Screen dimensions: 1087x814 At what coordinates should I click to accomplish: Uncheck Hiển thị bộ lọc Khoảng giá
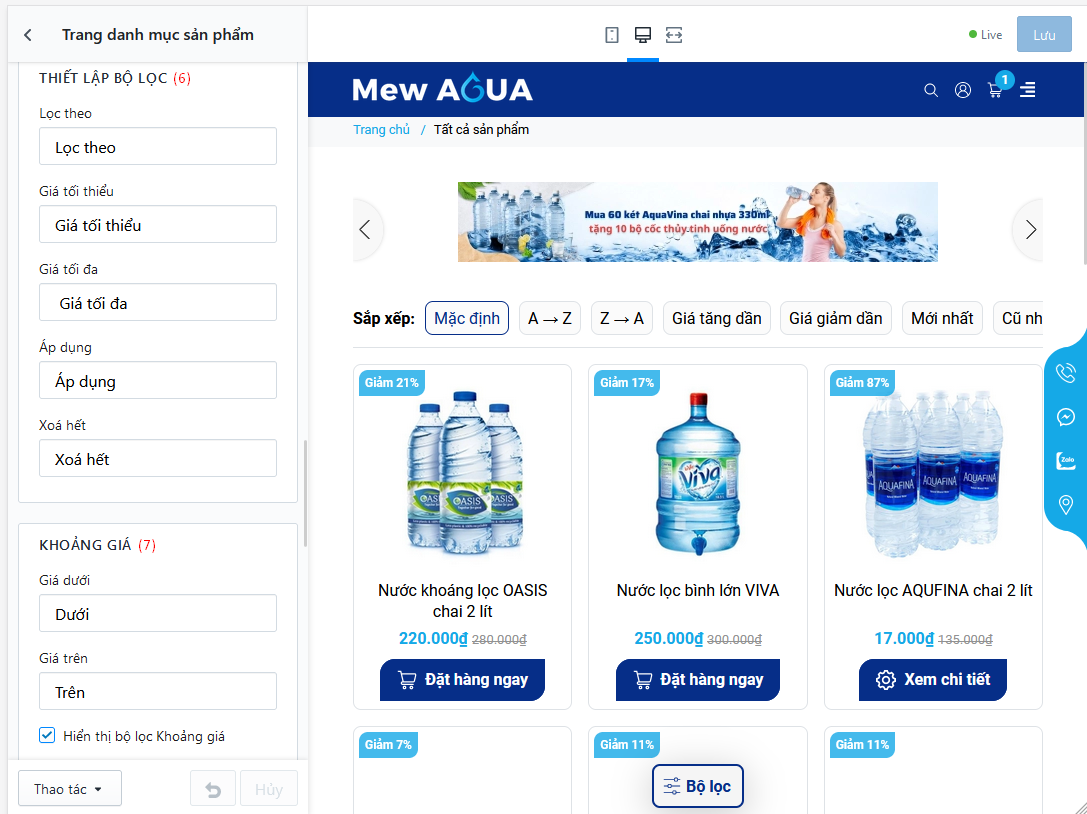tap(47, 735)
